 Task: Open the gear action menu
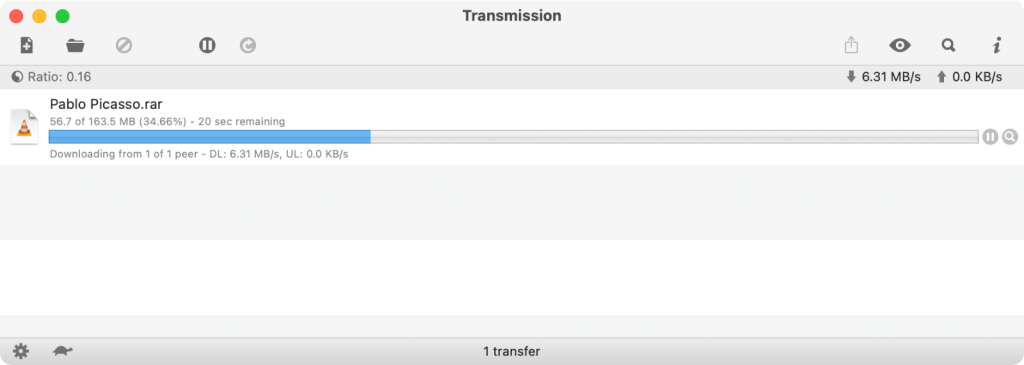[x=21, y=351]
